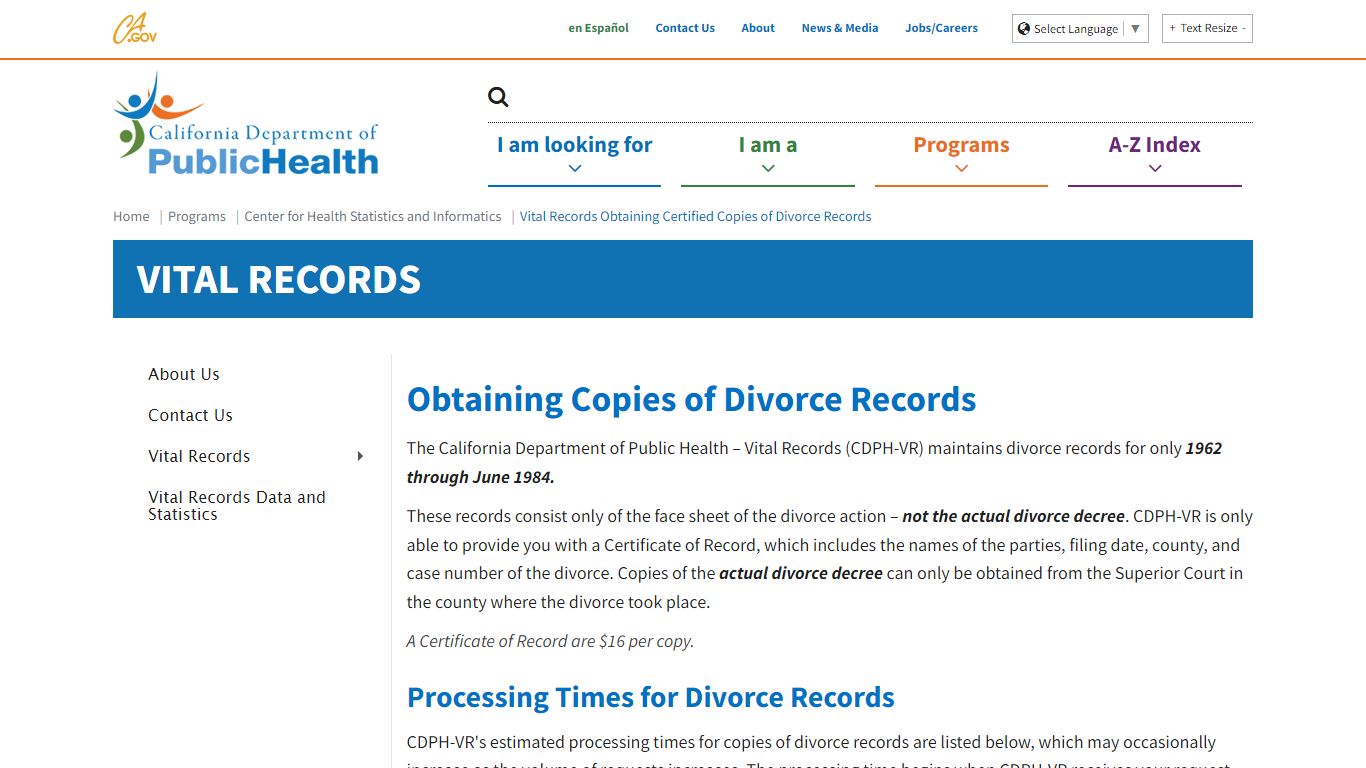Click the plus sign to increase text size
The width and height of the screenshot is (1366, 768).
click(x=1171, y=28)
